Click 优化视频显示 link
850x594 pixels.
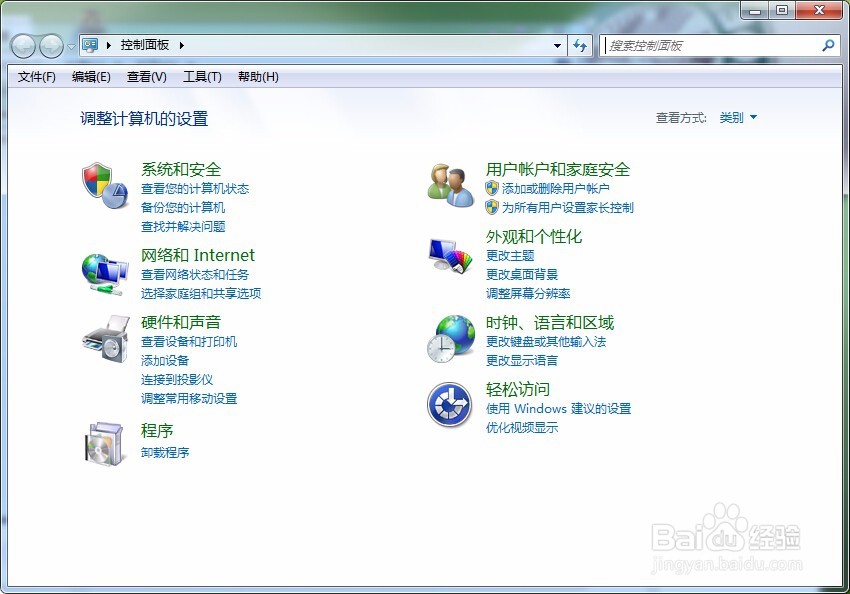click(x=522, y=427)
